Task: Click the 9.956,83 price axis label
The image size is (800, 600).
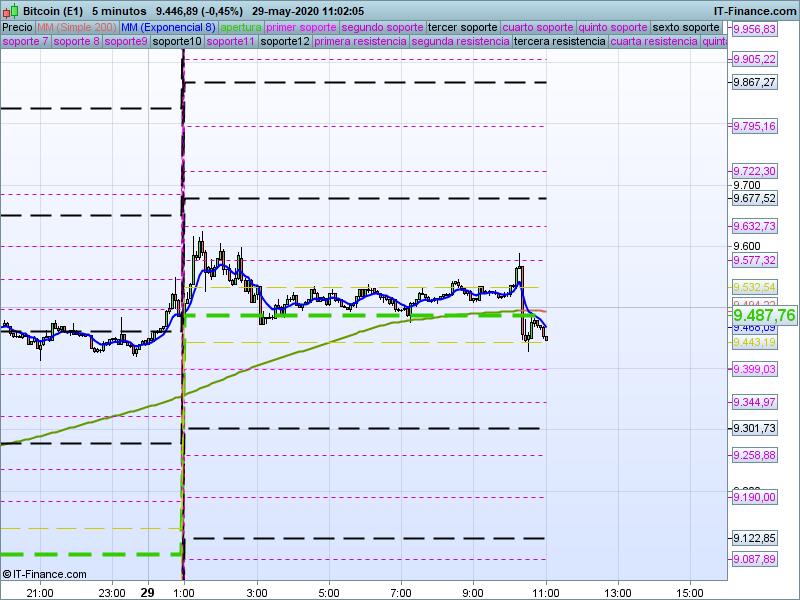Action: click(x=754, y=29)
